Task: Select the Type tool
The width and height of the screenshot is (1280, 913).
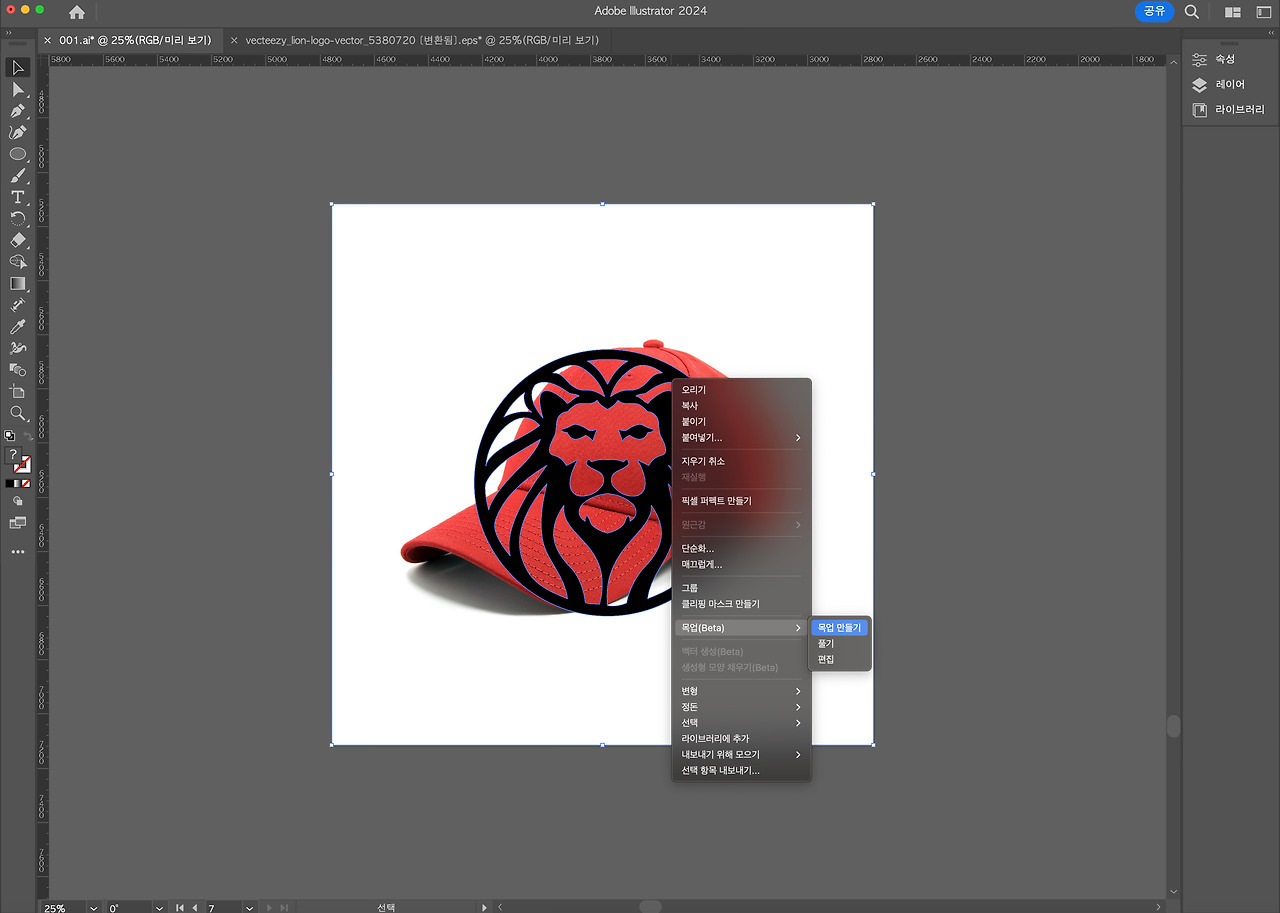Action: (x=18, y=197)
